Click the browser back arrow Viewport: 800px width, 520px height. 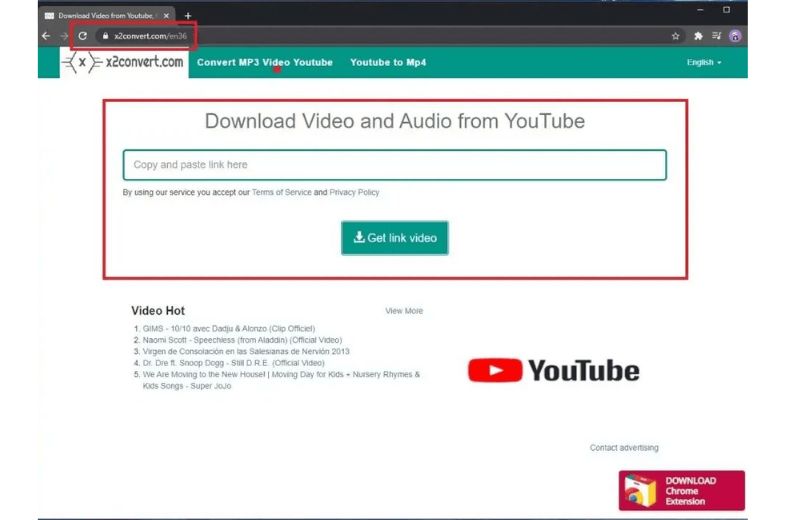pyautogui.click(x=46, y=36)
